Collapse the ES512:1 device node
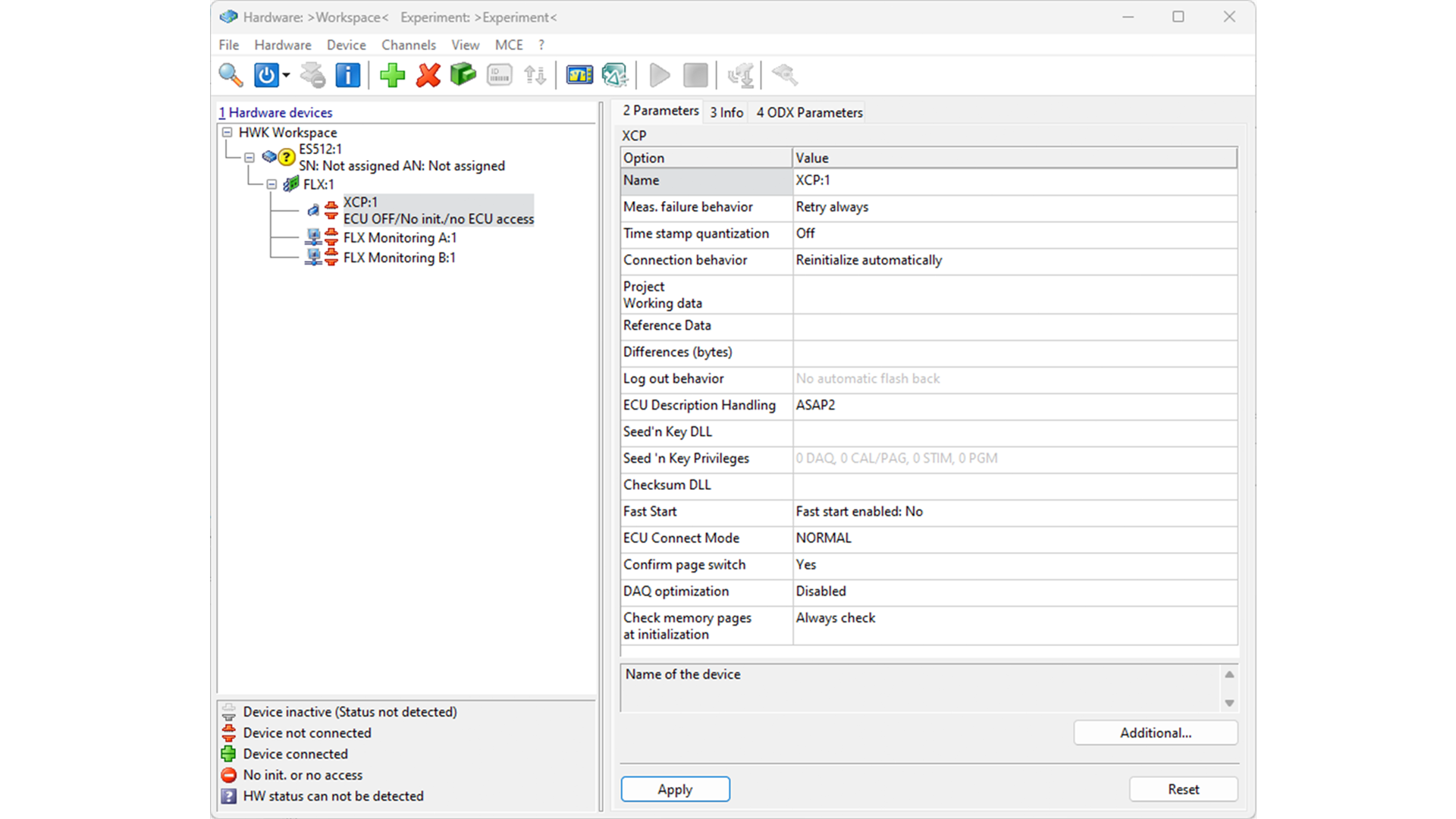This screenshot has width=1456, height=819. pos(249,158)
